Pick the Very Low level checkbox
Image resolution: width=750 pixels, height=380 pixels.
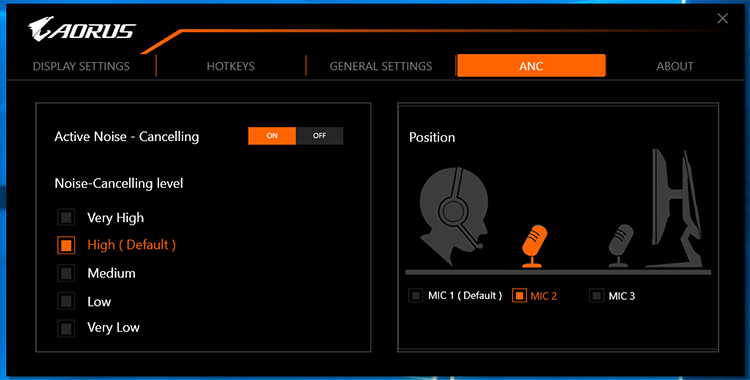coord(66,328)
